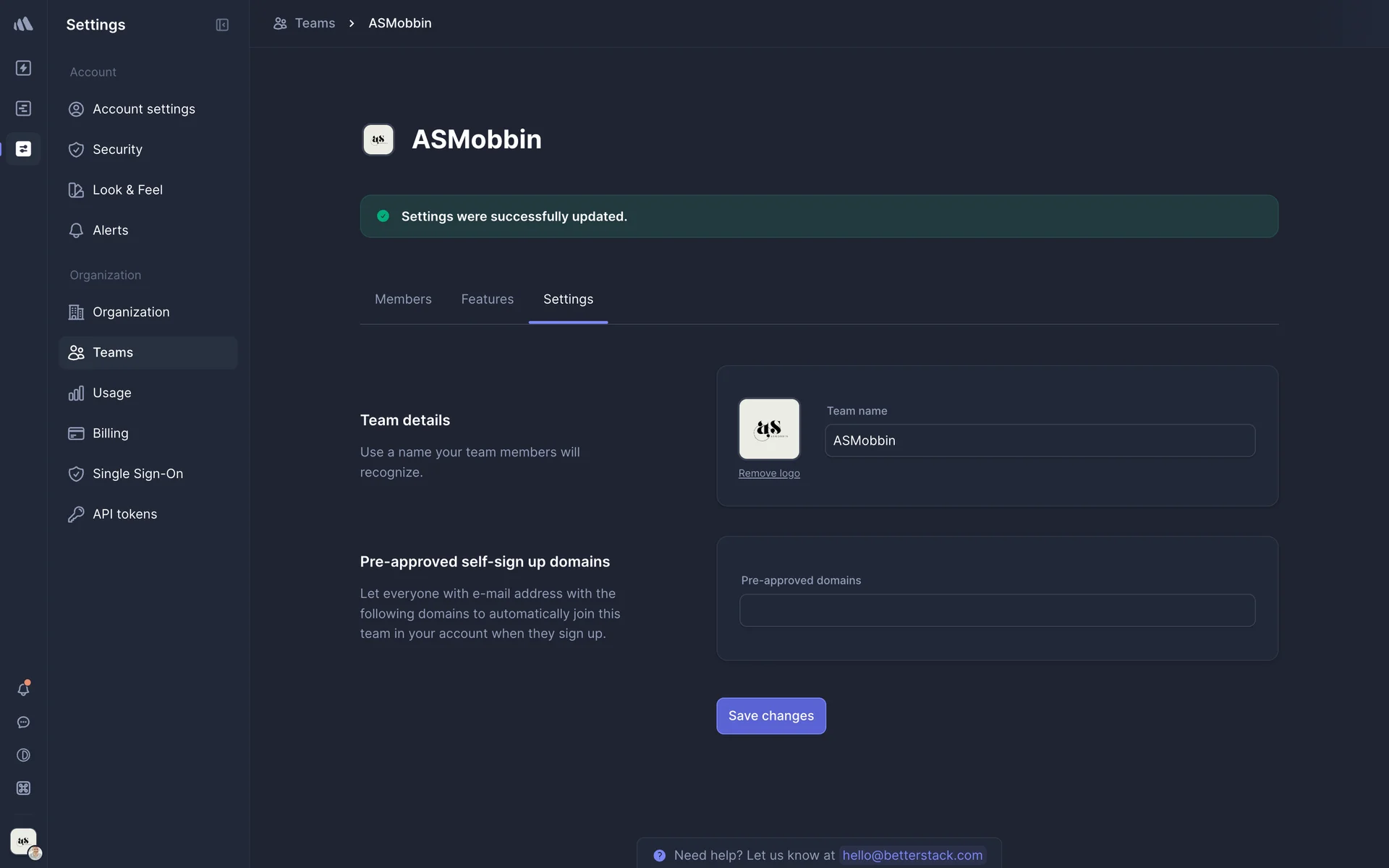Click the second left rail list icon
1389x868 pixels.
tap(23, 109)
